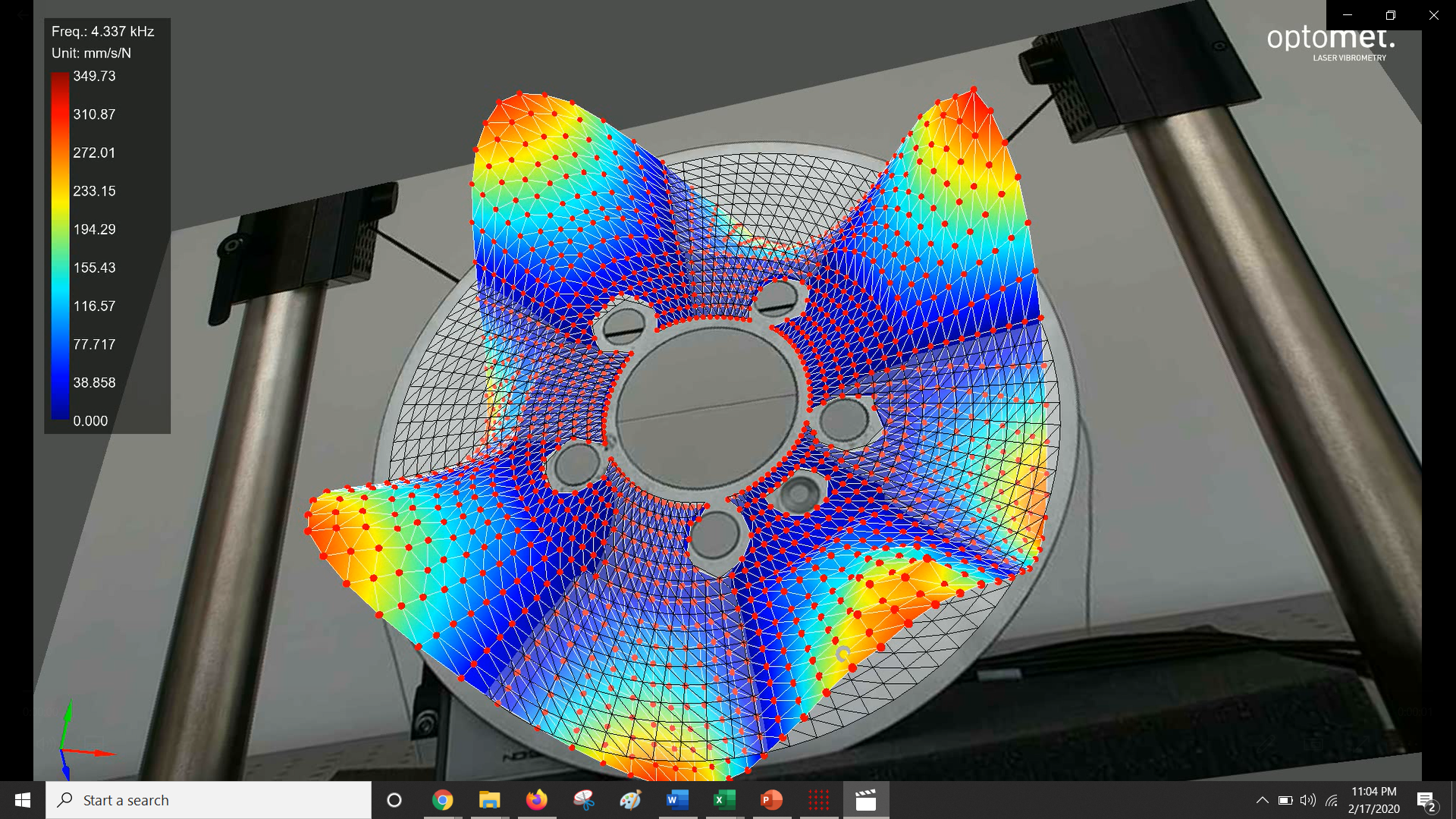The image size is (1456, 819).
Task: Click the 38.858 scale value
Action: click(94, 383)
